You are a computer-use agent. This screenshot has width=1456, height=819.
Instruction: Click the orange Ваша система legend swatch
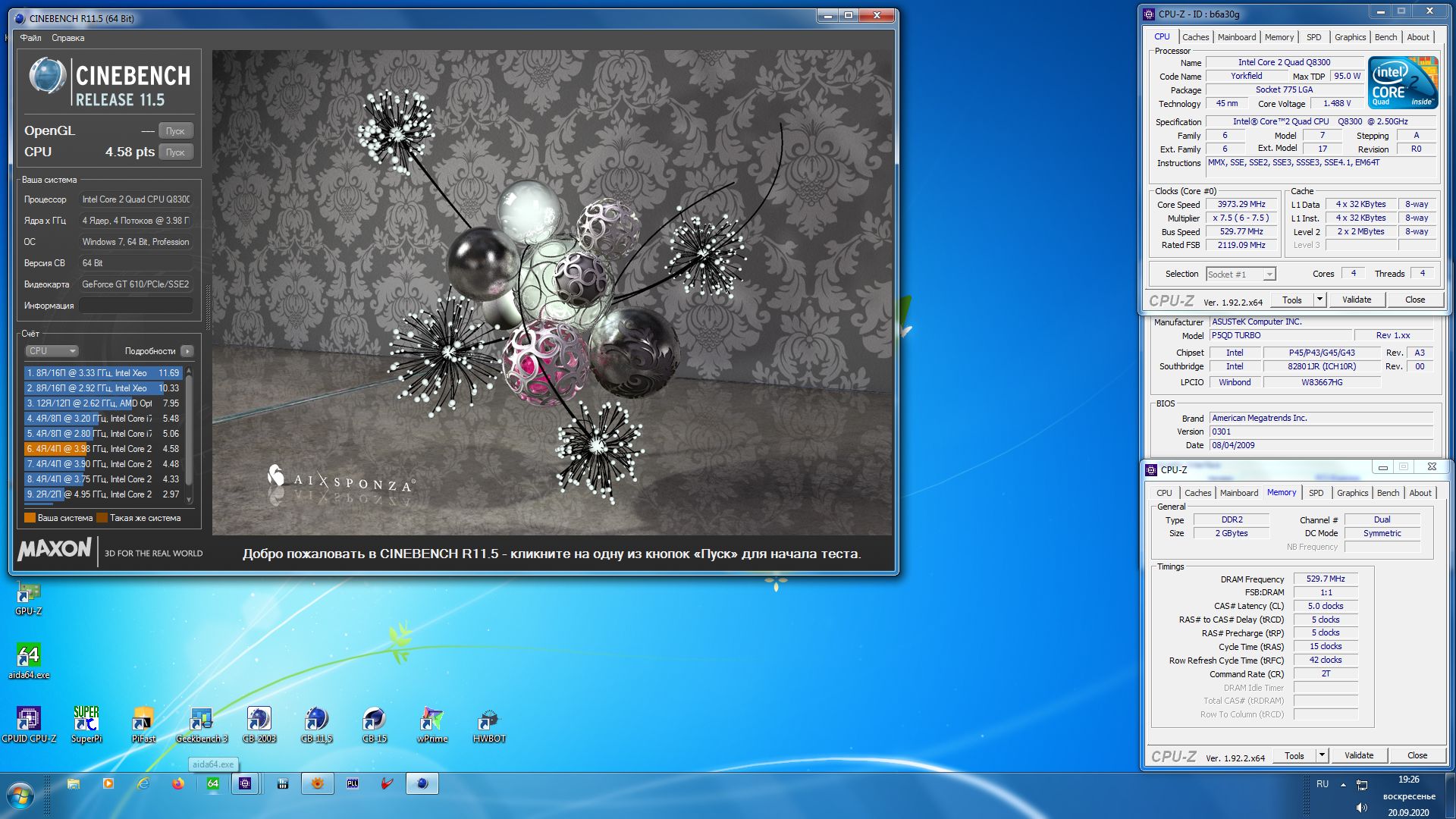point(30,518)
